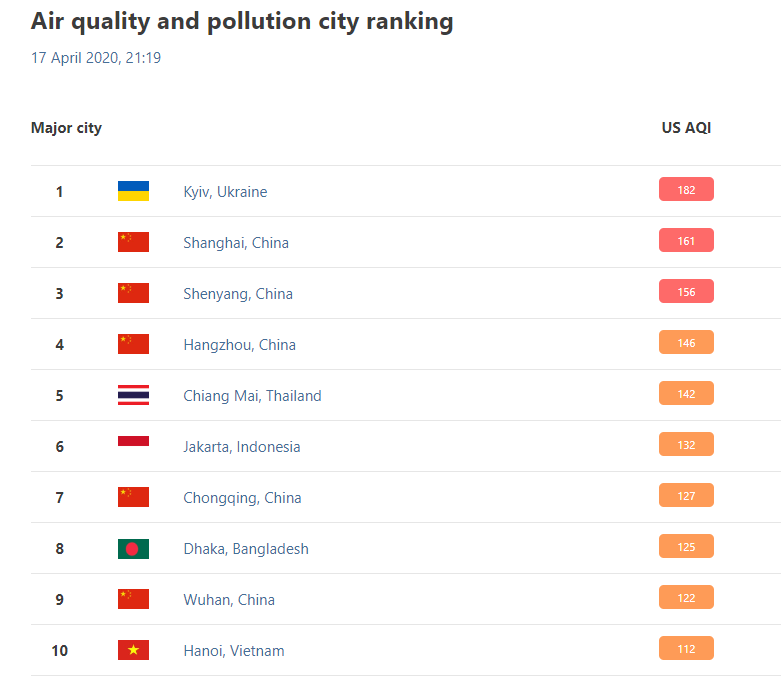Select the 17 April 2020 timestamp

(96, 58)
